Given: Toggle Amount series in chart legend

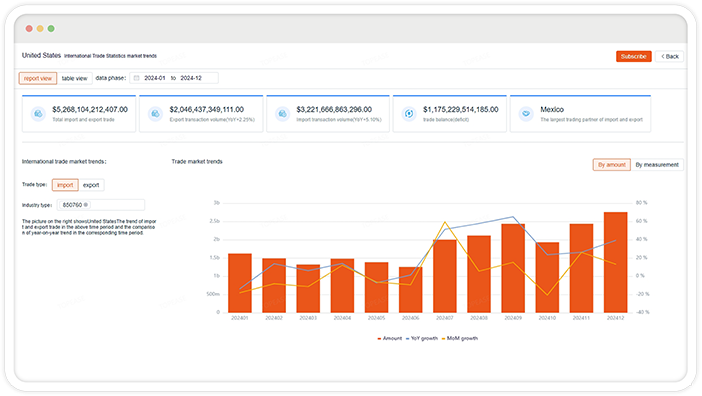Looking at the screenshot, I should coord(390,338).
